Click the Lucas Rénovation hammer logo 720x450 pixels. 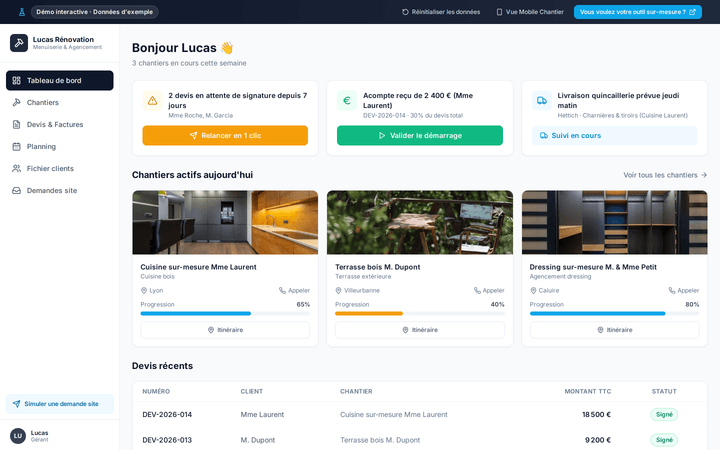click(19, 43)
